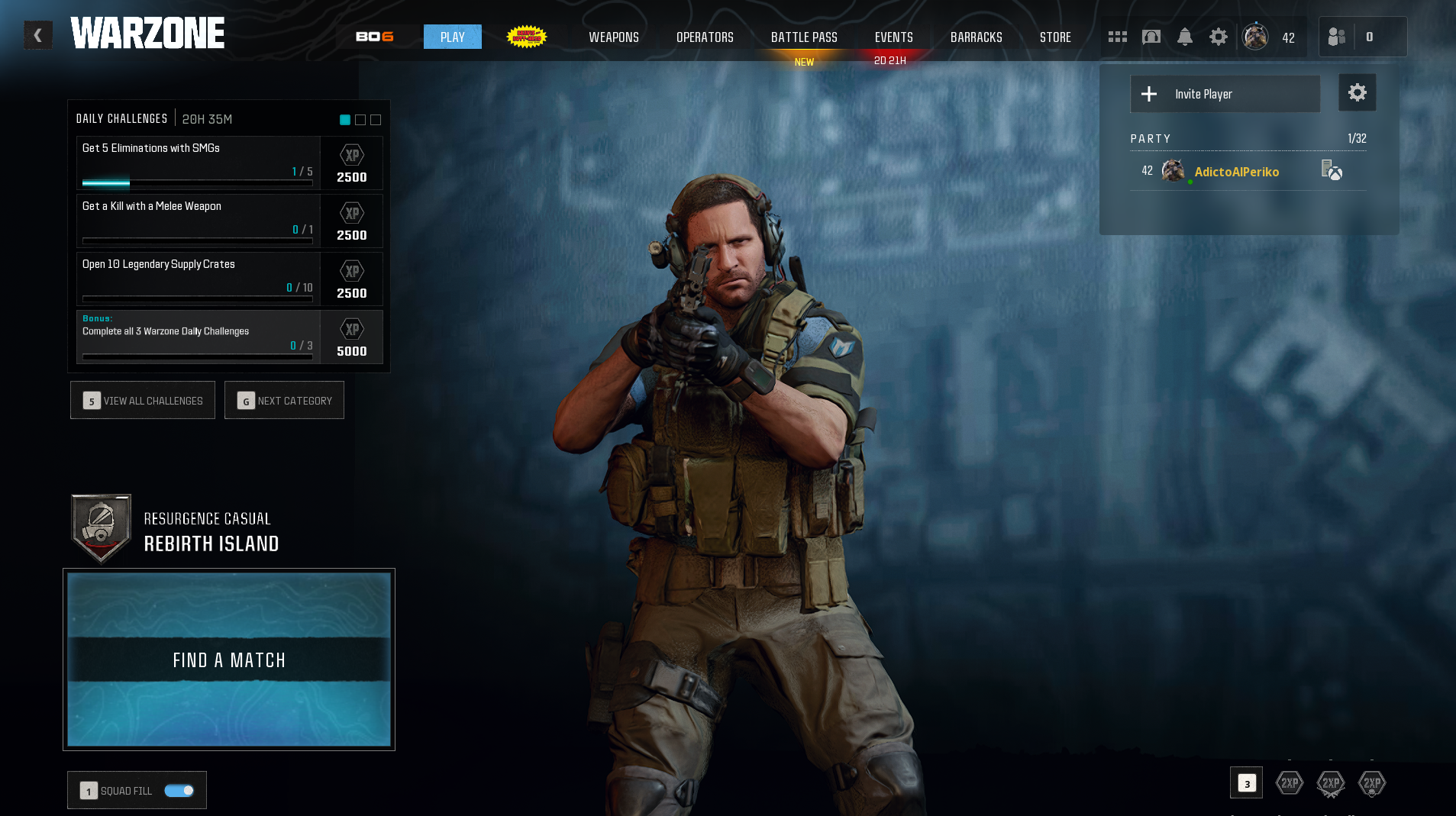This screenshot has width=1456, height=816.
Task: Open the grid apps menu icon
Action: 1118,37
